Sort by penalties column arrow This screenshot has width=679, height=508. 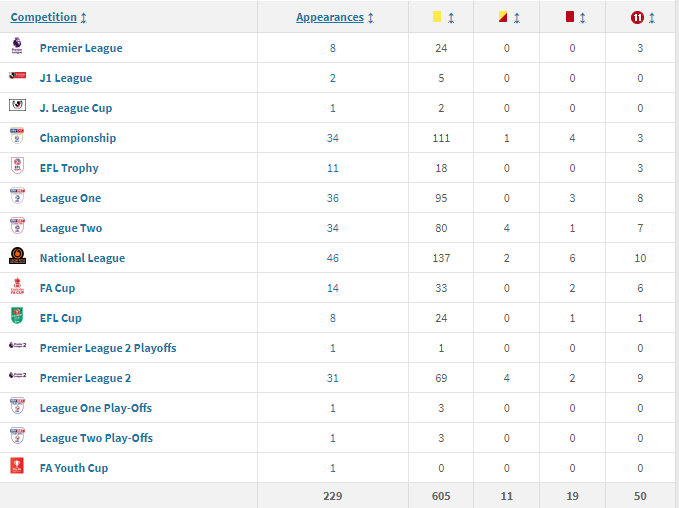(x=652, y=18)
